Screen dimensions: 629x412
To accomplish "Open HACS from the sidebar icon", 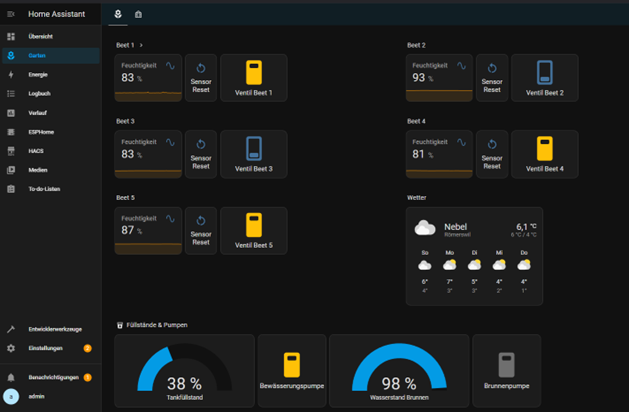I will point(11,151).
